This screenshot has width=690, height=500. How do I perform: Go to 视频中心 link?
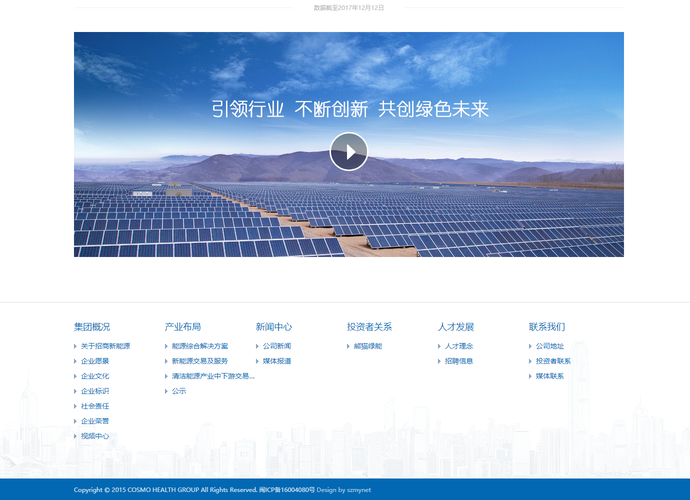pos(95,436)
